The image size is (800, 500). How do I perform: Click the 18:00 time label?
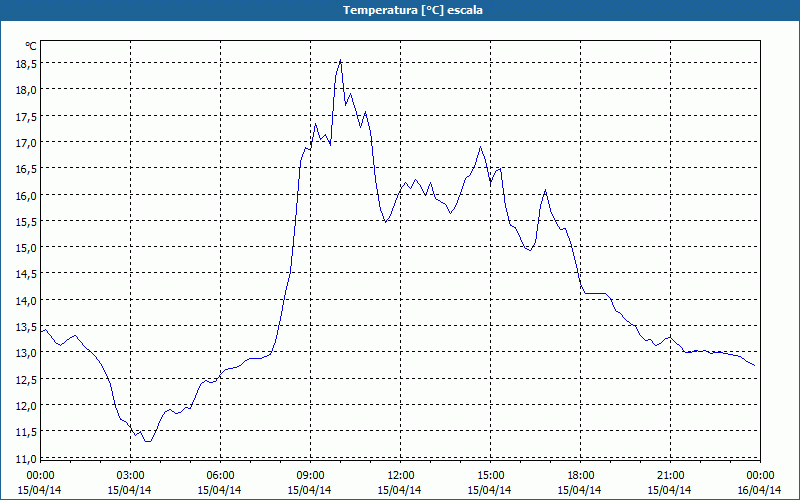[581, 476]
